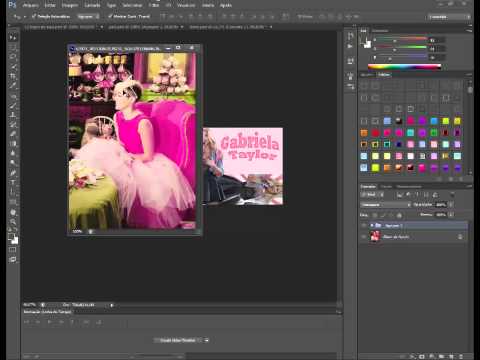Click Criar Linha do Tempo de Vídeo button
The height and width of the screenshot is (360, 480).
(x=178, y=340)
